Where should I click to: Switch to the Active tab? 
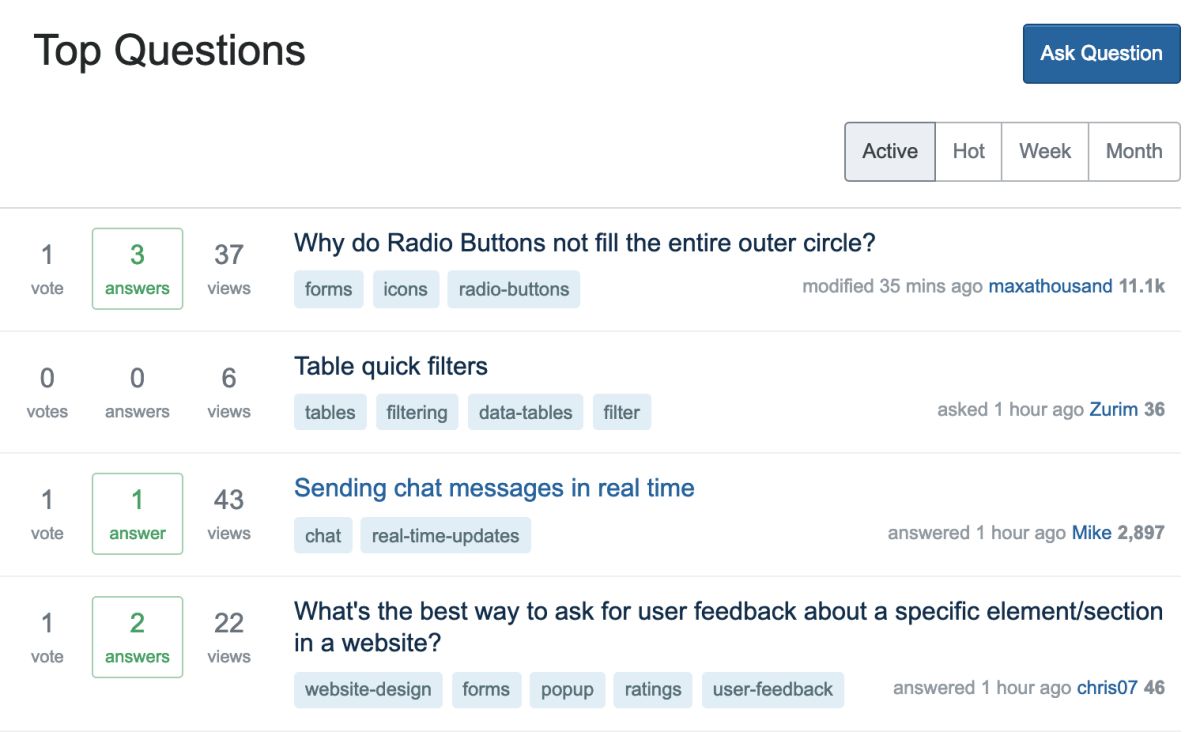coord(889,152)
